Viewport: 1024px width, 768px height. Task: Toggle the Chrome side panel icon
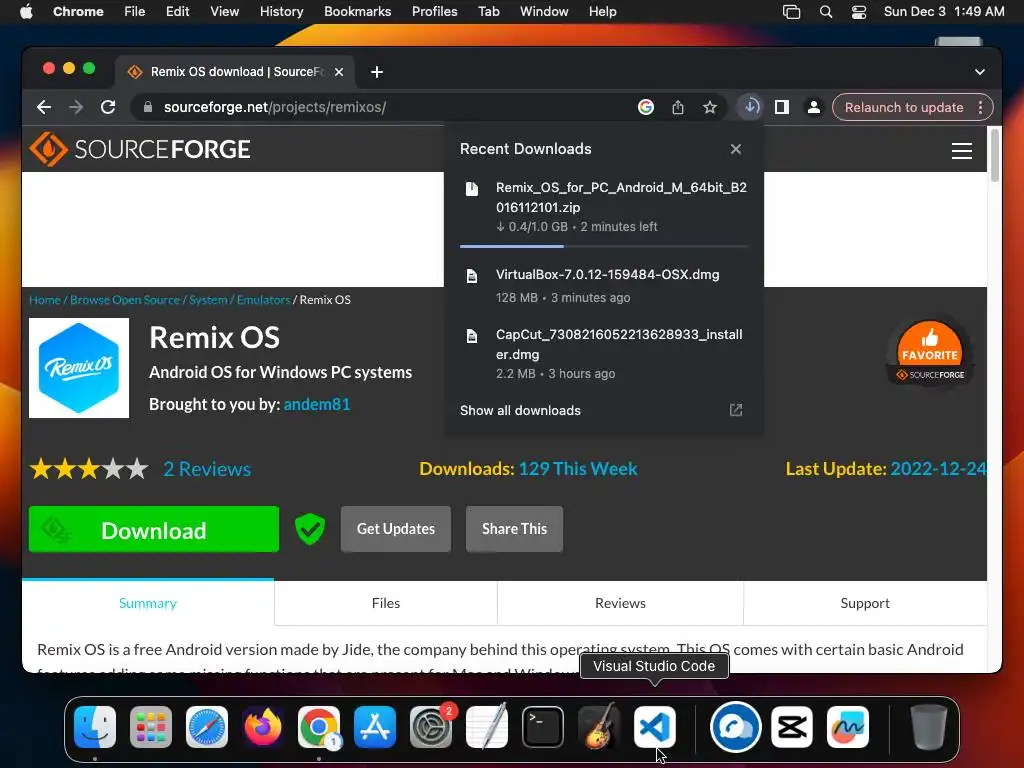tap(782, 107)
